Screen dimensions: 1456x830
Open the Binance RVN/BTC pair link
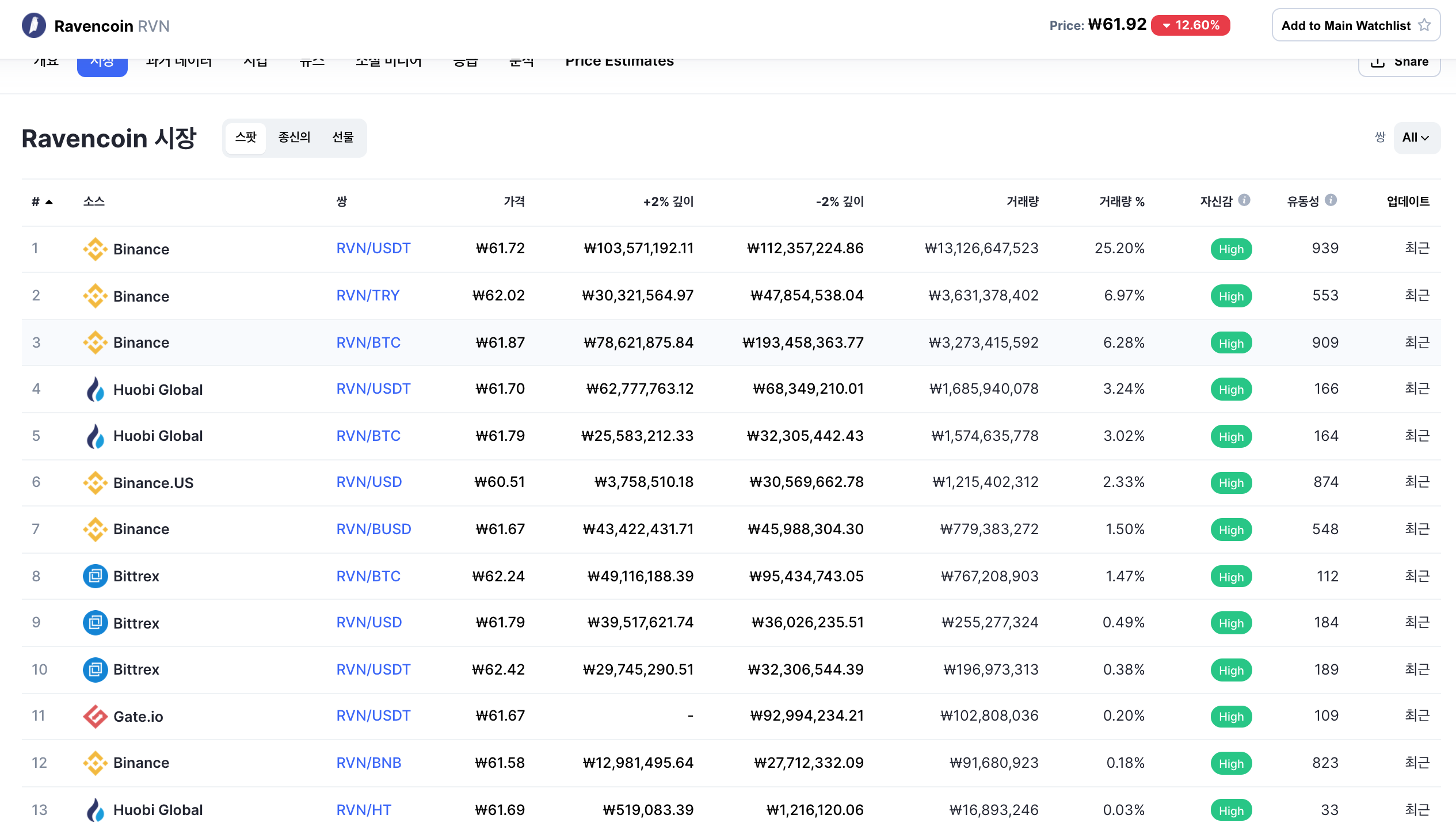point(368,342)
